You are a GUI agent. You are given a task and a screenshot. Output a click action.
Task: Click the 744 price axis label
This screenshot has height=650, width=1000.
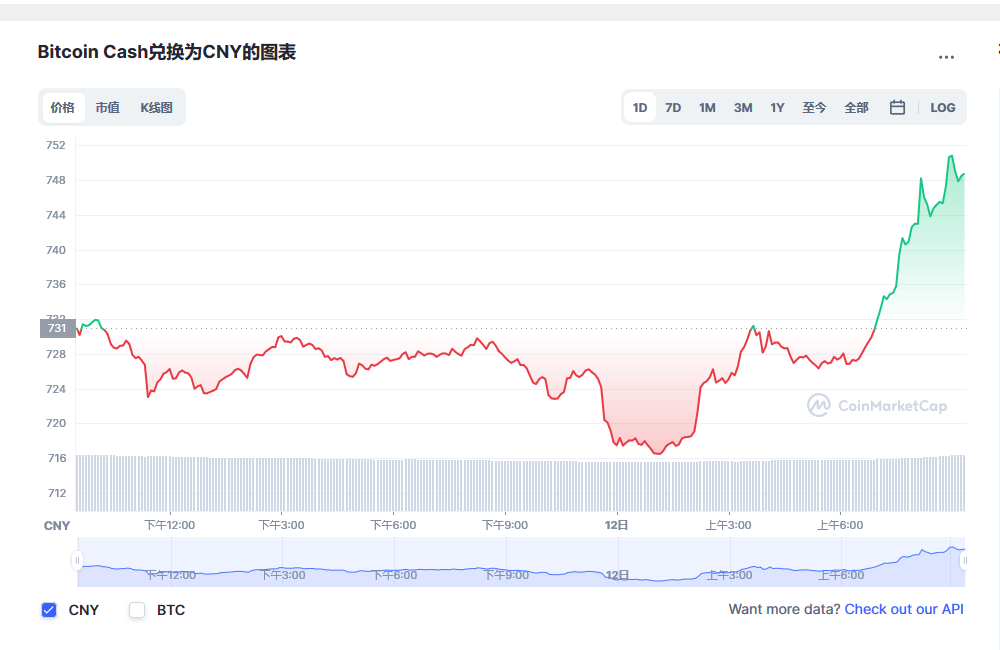55,216
